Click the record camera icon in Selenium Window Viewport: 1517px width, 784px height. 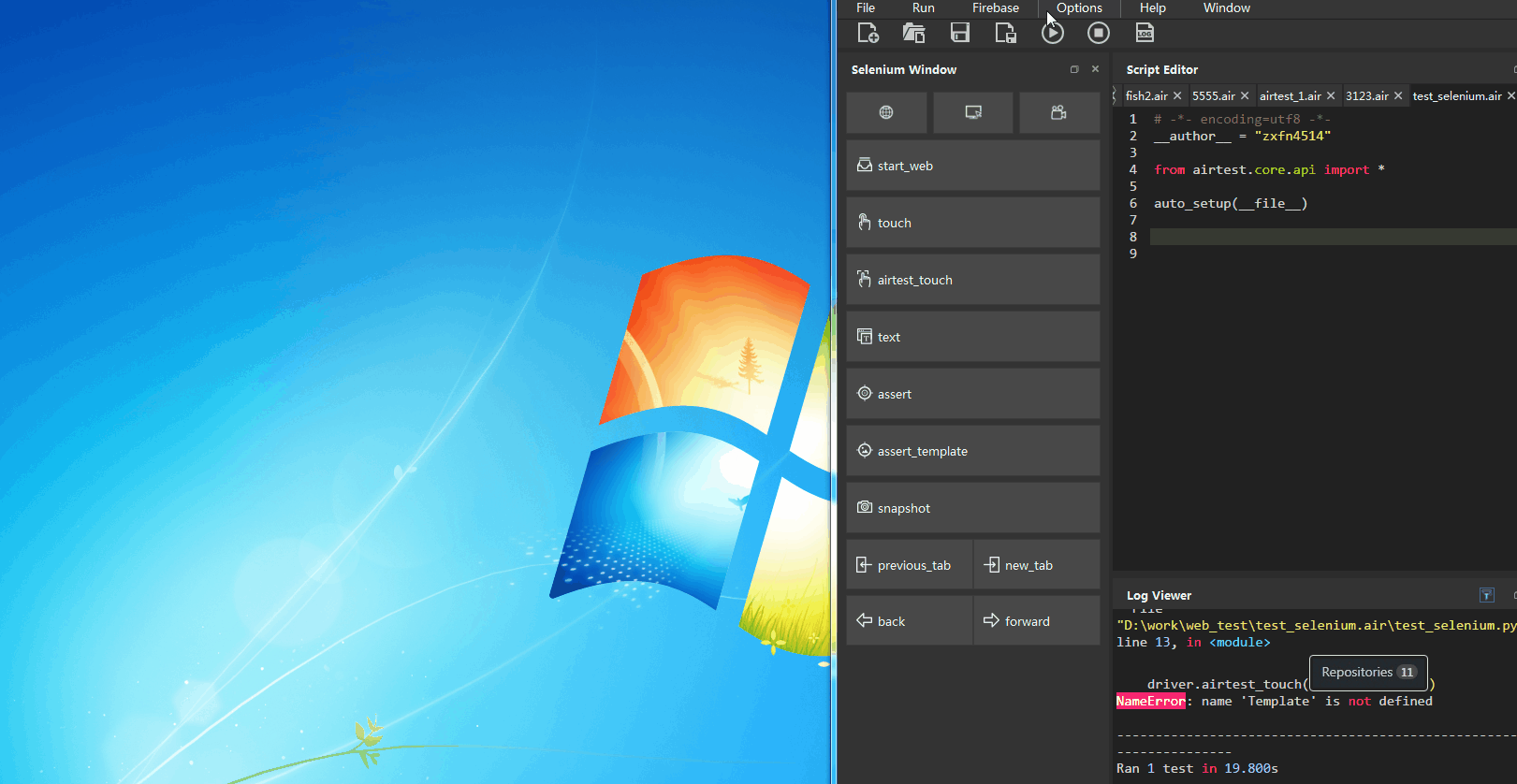click(x=1059, y=112)
